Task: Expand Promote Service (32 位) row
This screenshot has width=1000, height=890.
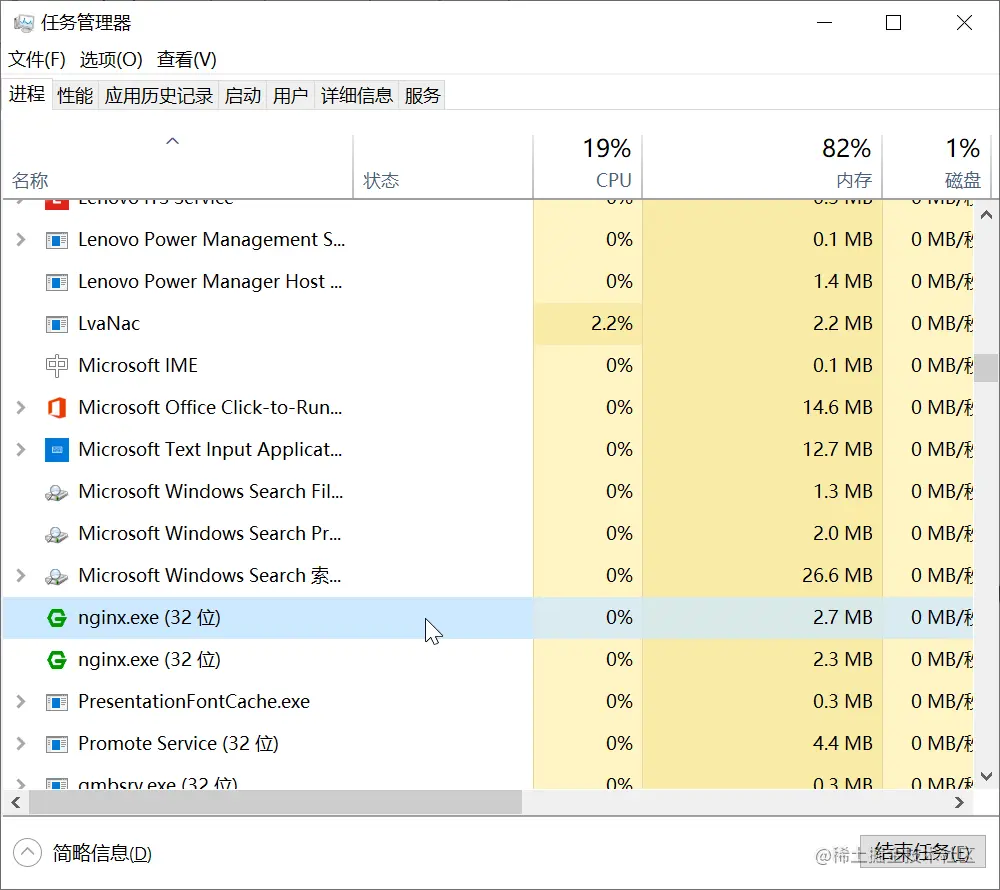Action: point(20,743)
